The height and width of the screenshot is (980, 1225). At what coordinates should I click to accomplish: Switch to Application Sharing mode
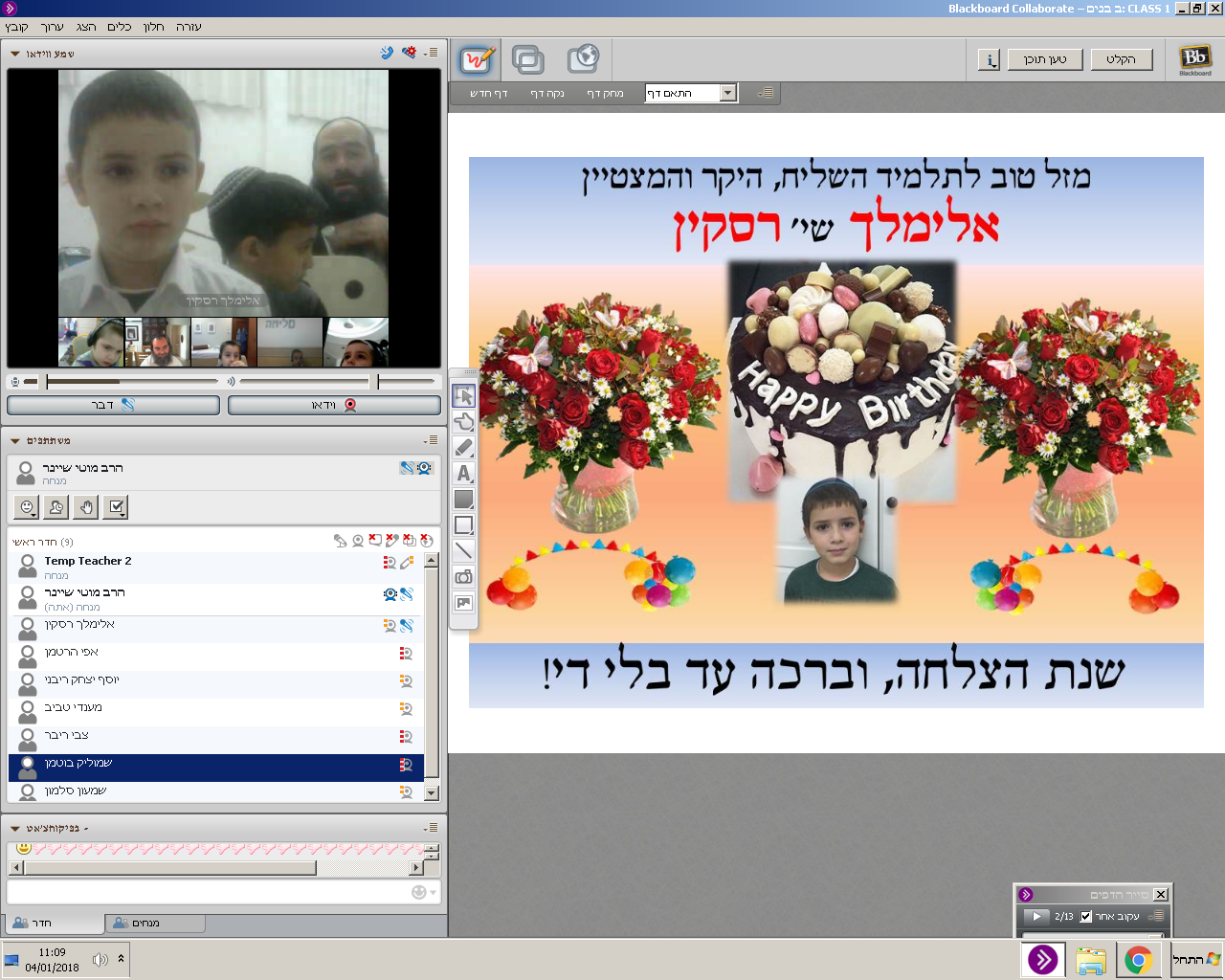click(528, 60)
